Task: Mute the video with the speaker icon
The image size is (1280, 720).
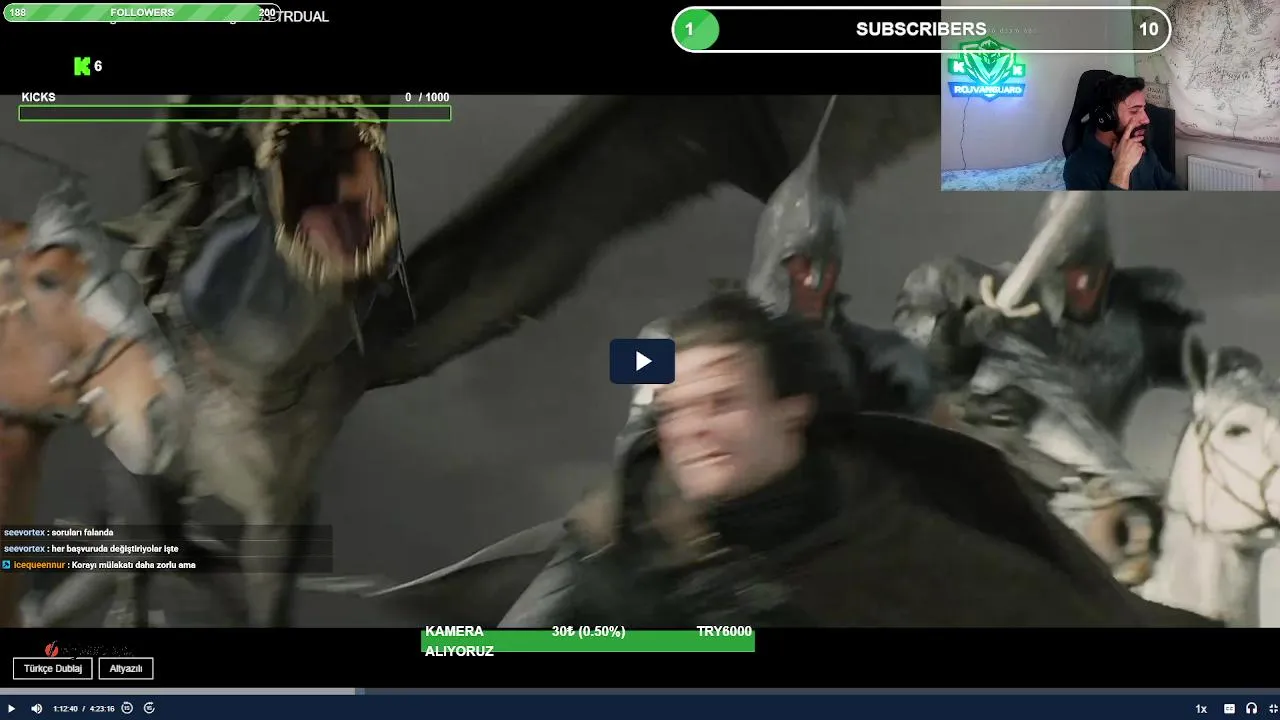Action: click(x=37, y=708)
